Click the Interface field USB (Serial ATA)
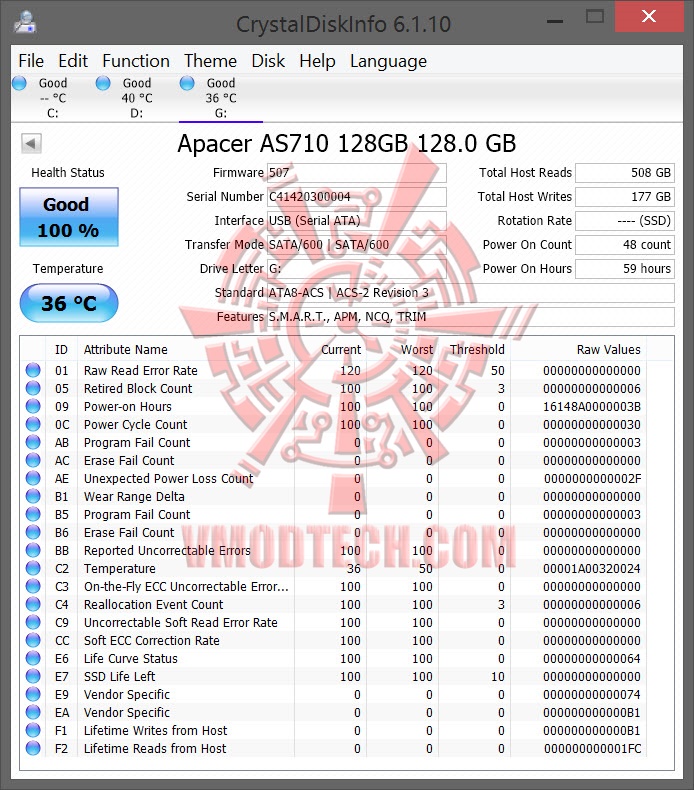Screen dimensions: 694x790 [357, 221]
